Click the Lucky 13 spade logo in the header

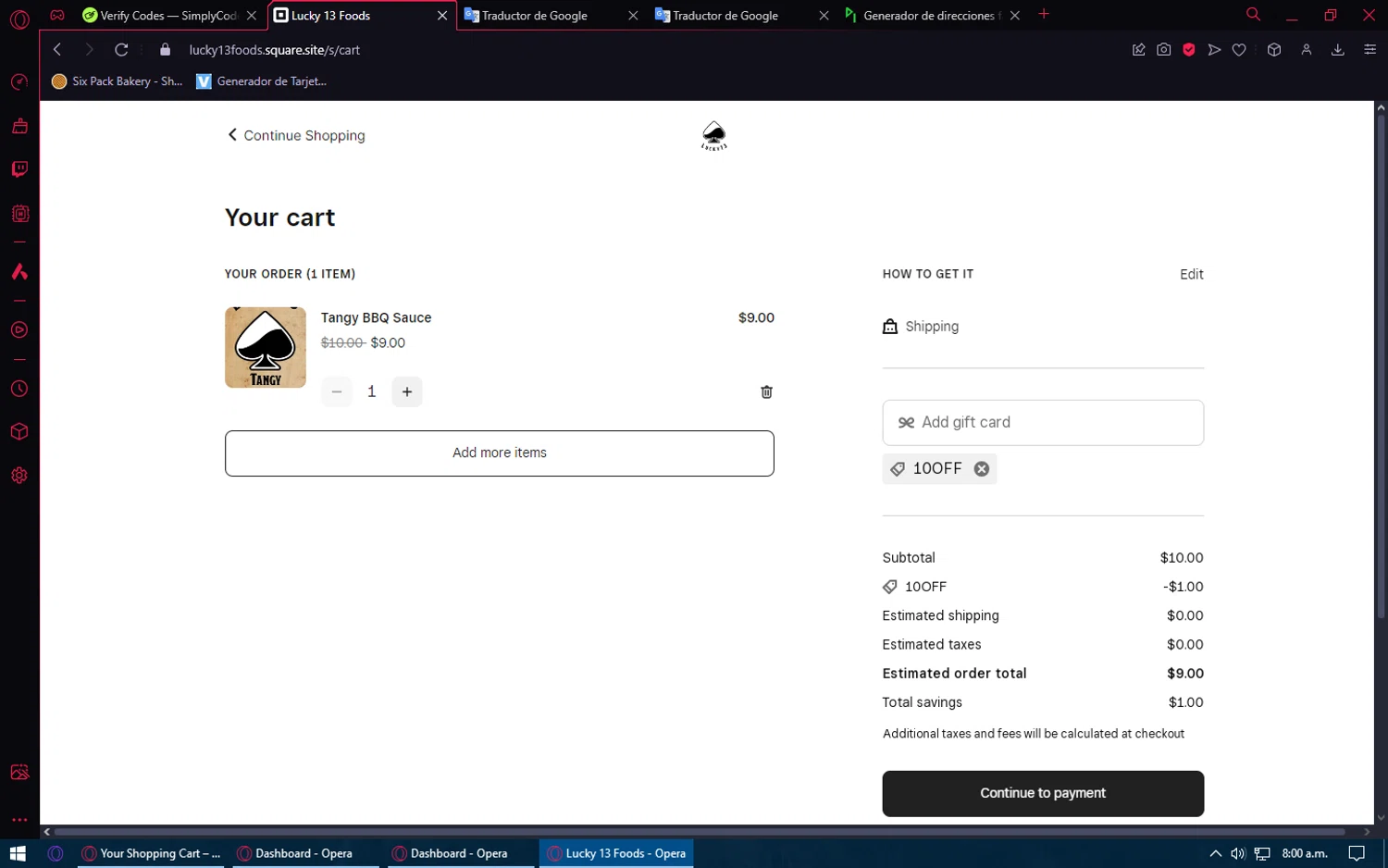(713, 136)
